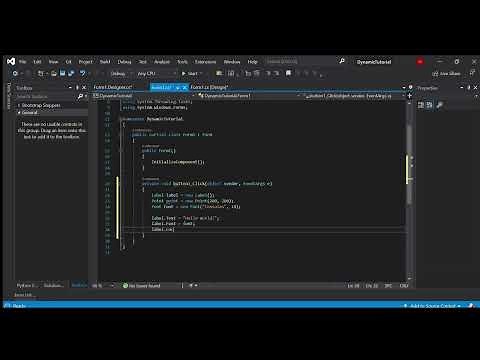Click the Alphabetical sort icon in Properties

click(429, 105)
